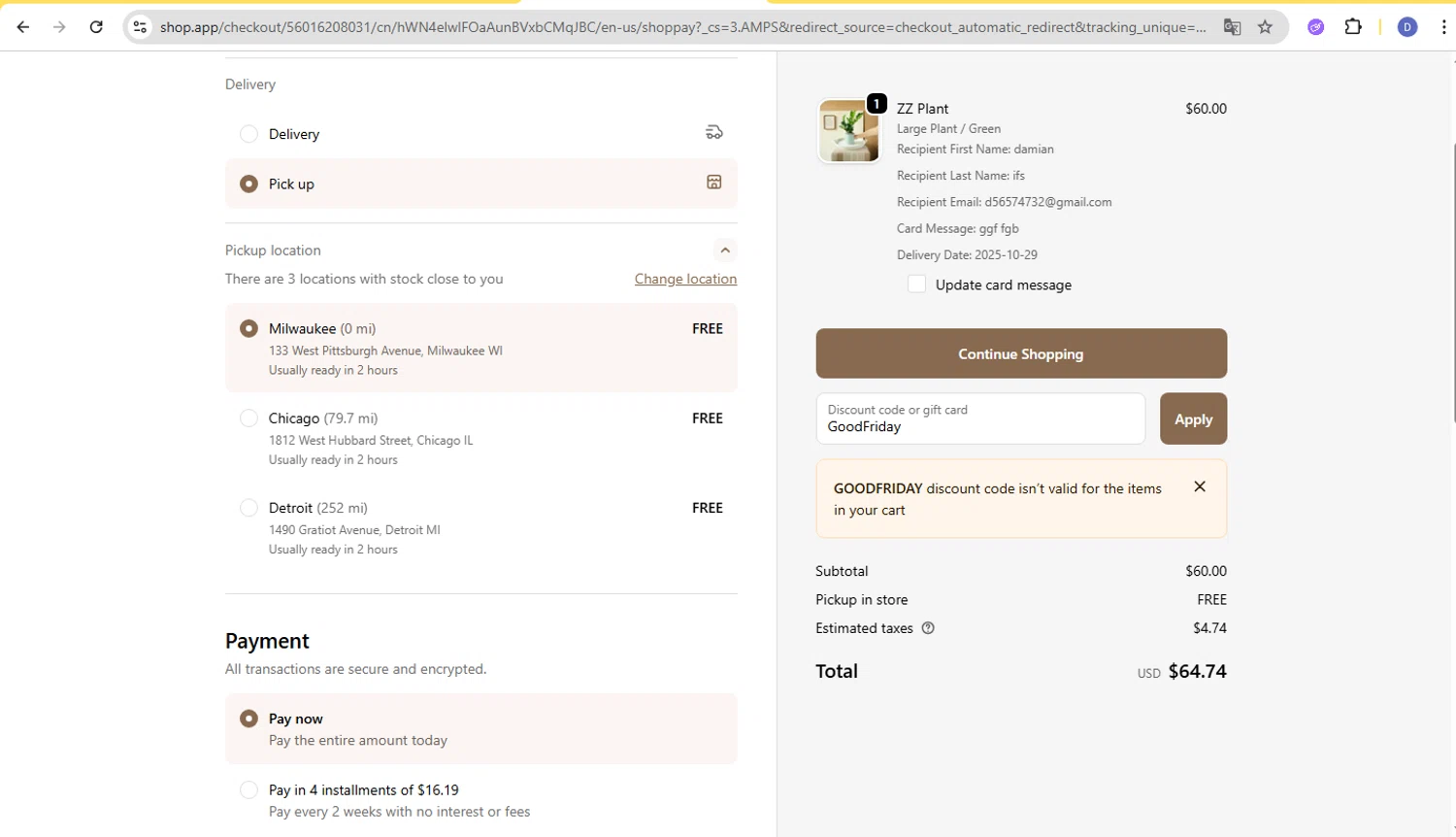Click the pick up store icon

click(714, 183)
